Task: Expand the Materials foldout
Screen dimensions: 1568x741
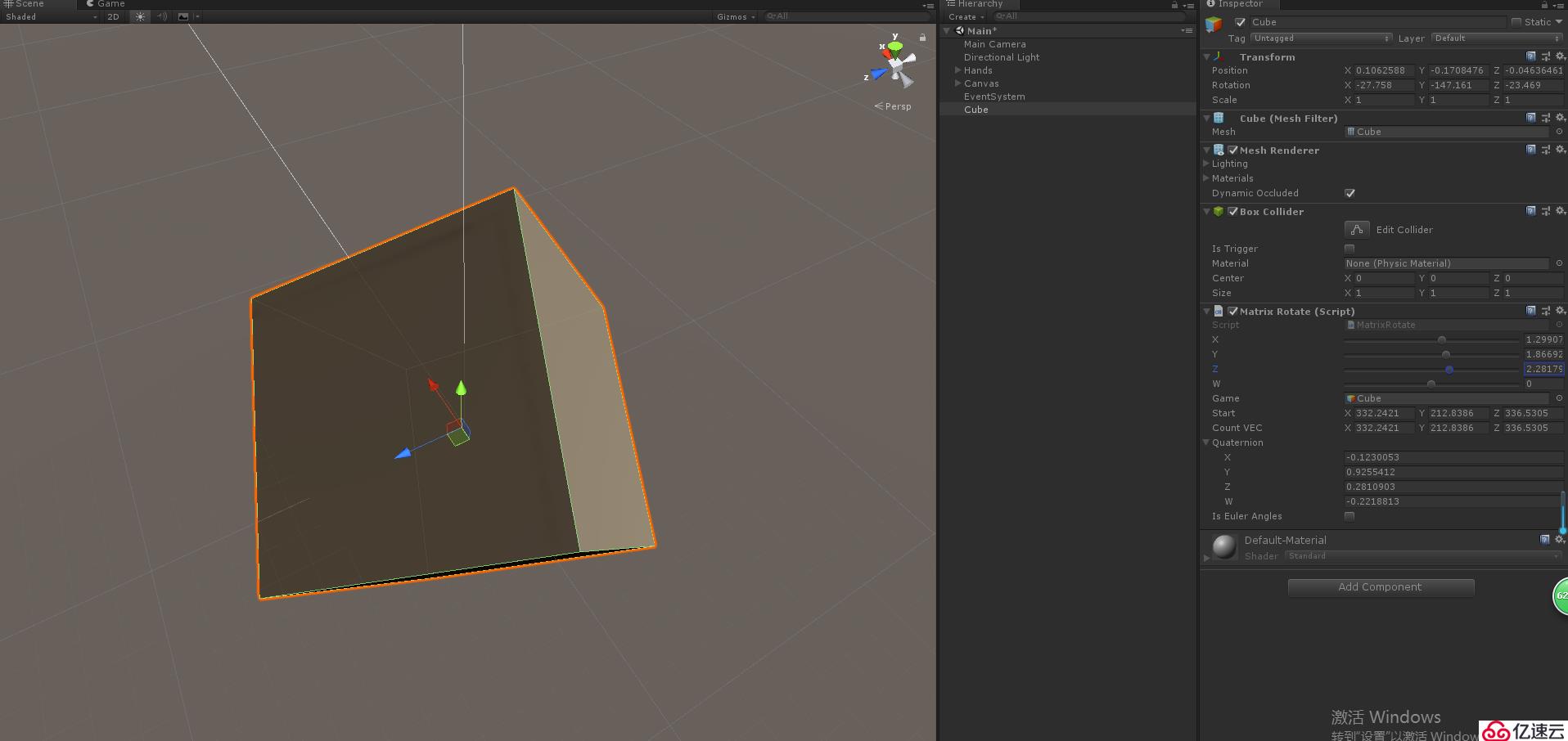Action: pos(1206,178)
